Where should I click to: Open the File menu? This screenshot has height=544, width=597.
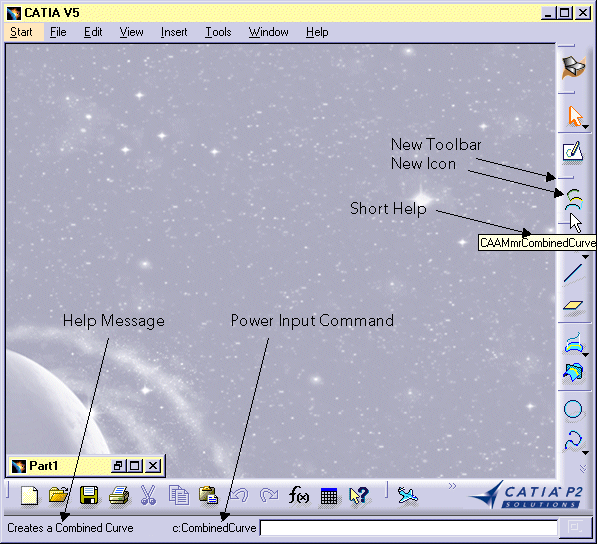[58, 32]
